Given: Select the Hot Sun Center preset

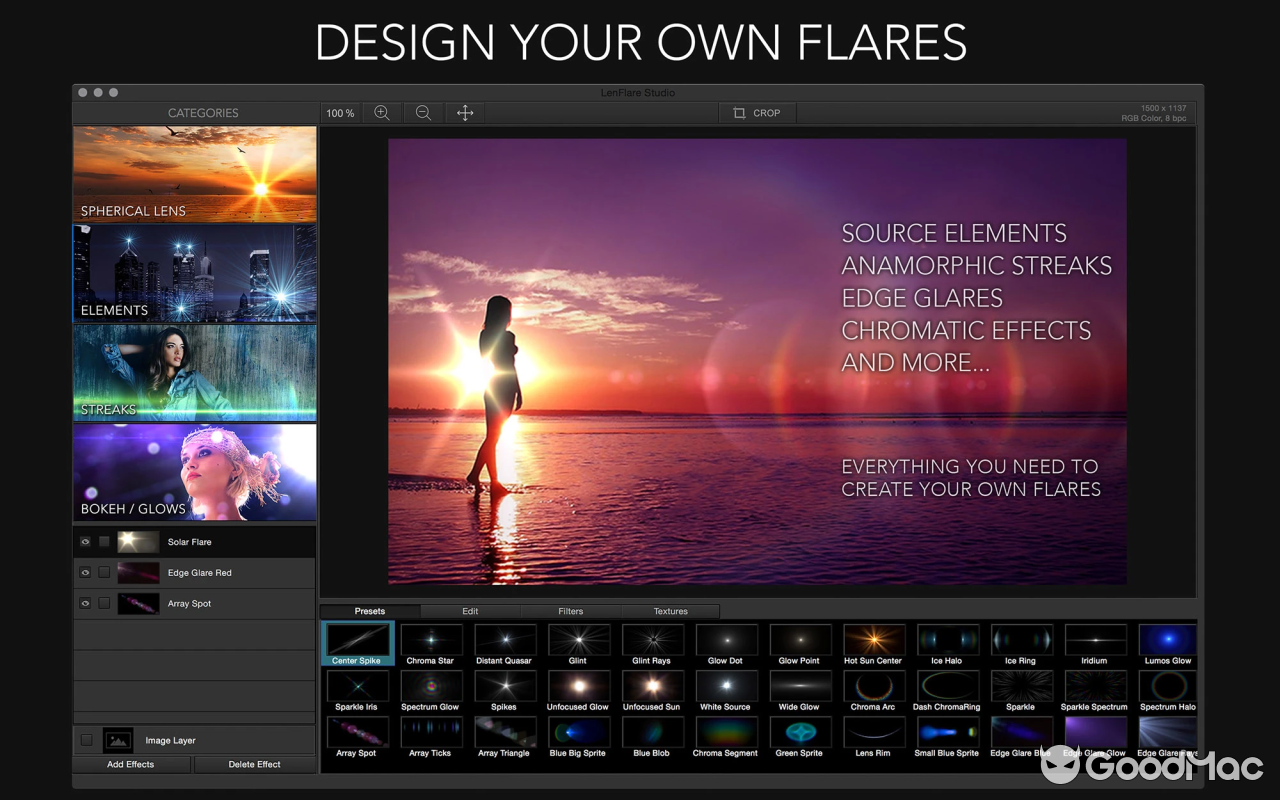Looking at the screenshot, I should pos(874,640).
